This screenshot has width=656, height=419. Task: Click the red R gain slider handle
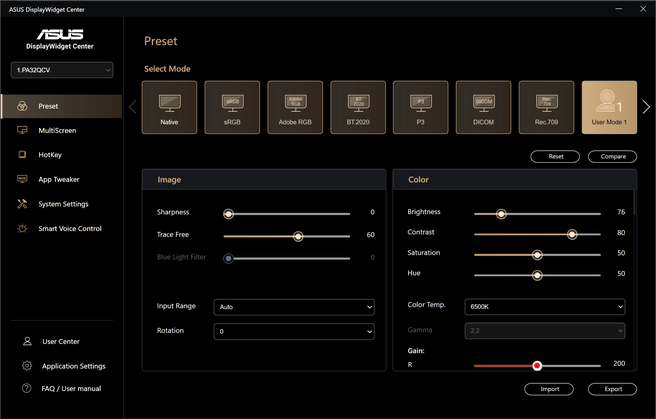click(x=537, y=366)
